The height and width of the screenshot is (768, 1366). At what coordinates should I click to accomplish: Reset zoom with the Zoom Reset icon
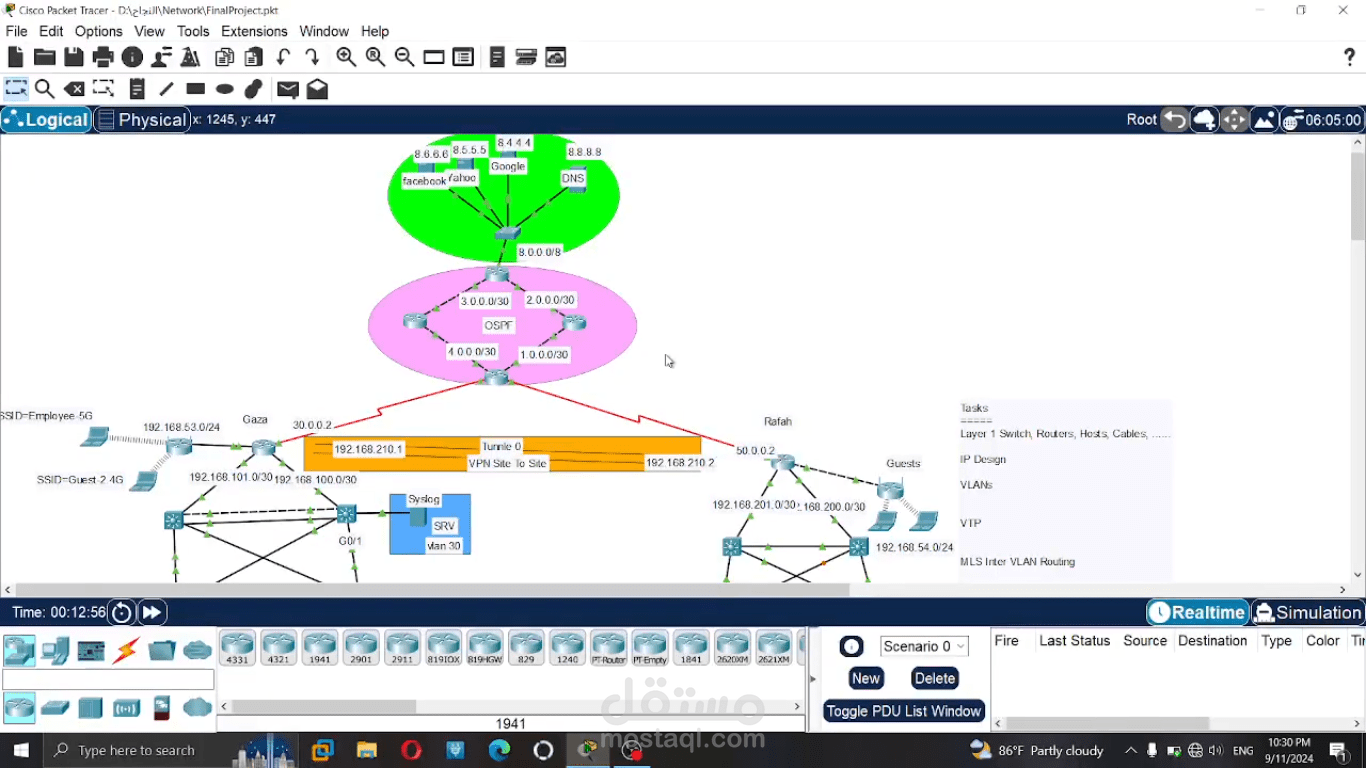tap(375, 58)
